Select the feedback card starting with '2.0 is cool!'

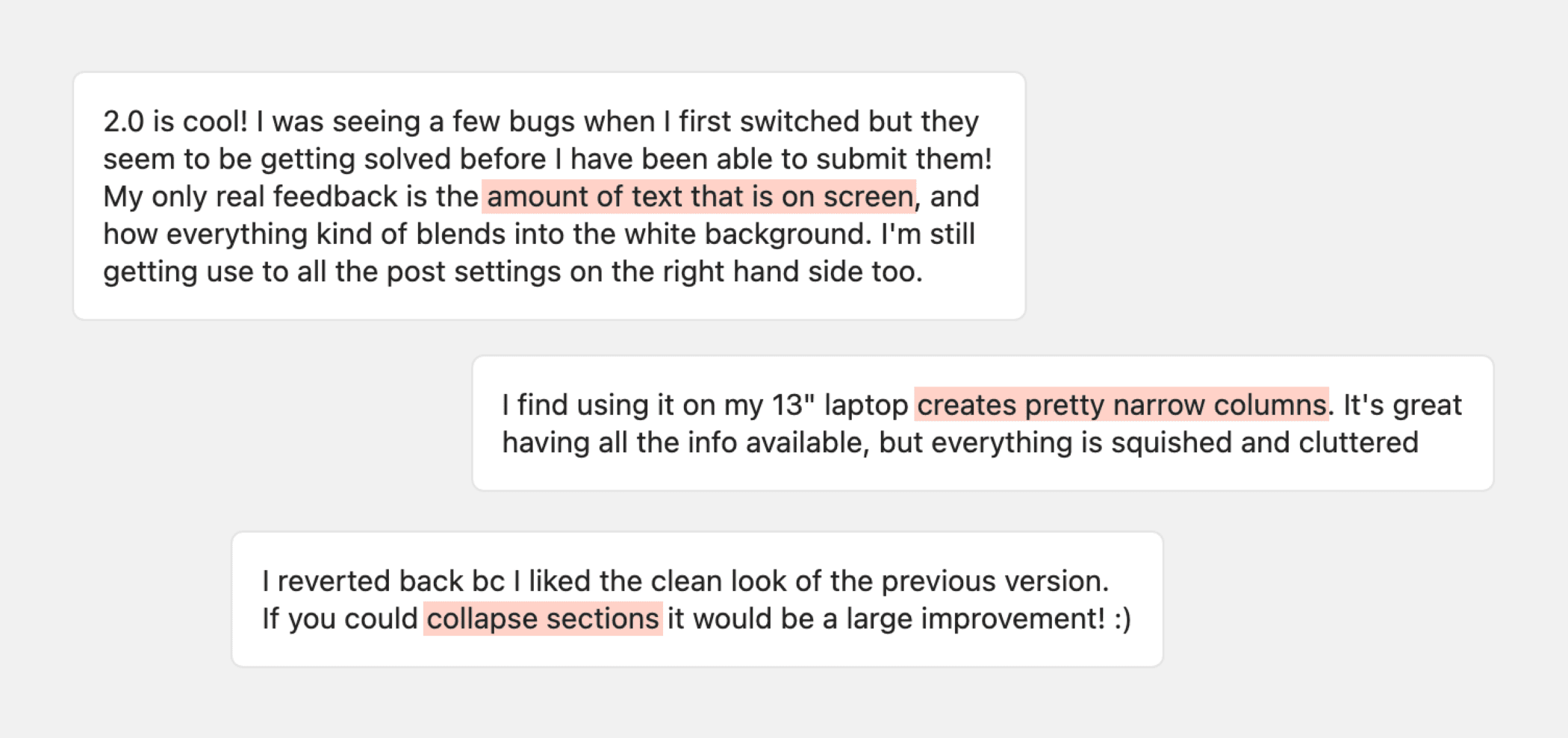550,196
